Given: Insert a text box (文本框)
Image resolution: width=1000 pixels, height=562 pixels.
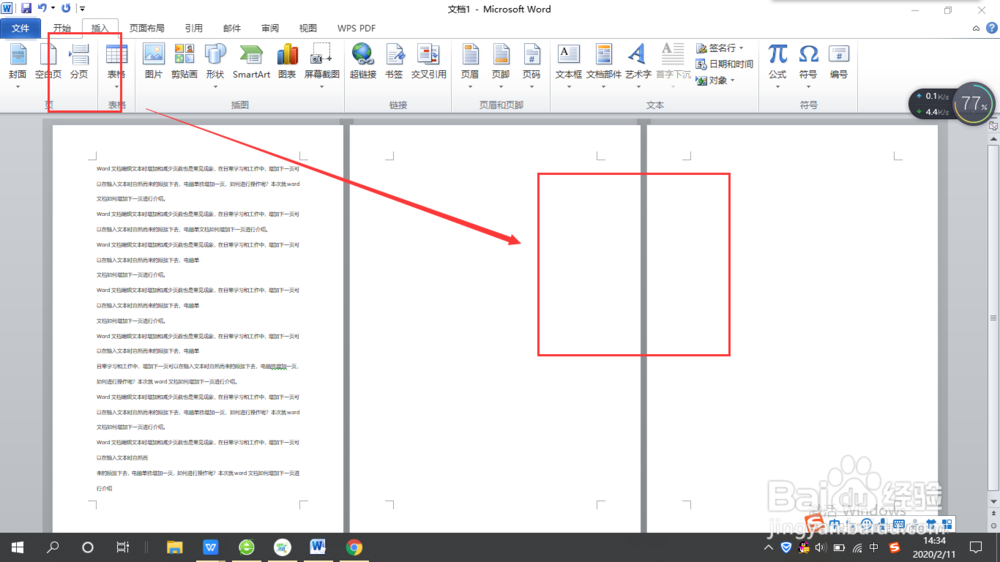Looking at the screenshot, I should click(568, 63).
